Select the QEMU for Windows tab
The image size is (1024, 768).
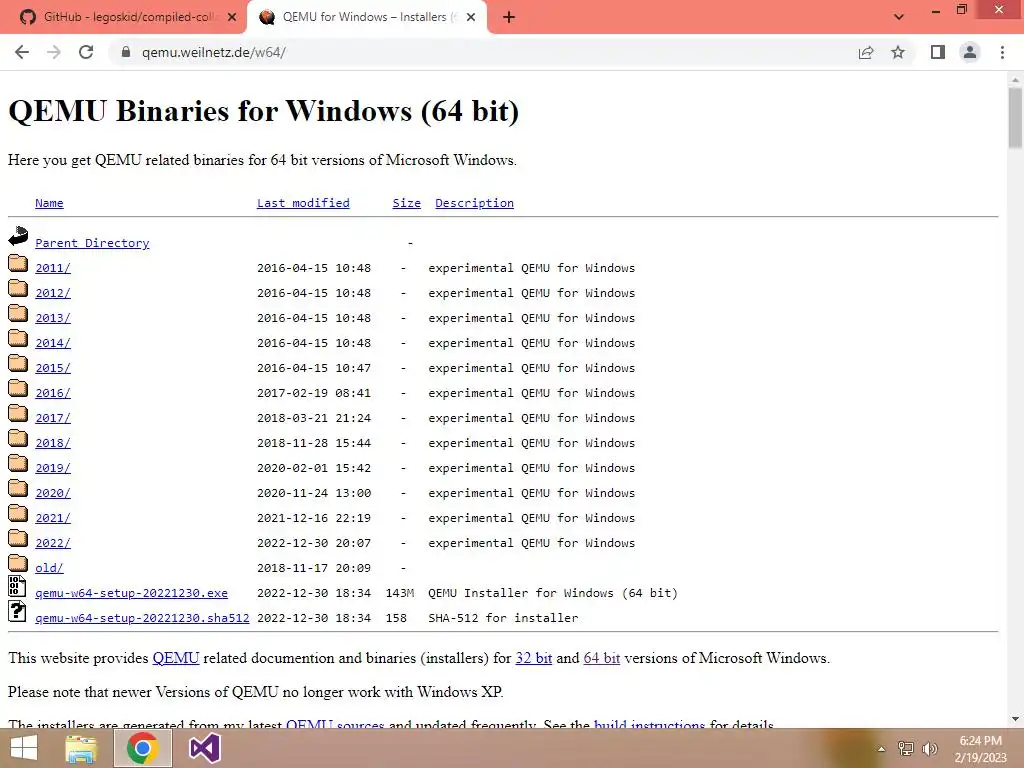coord(367,17)
